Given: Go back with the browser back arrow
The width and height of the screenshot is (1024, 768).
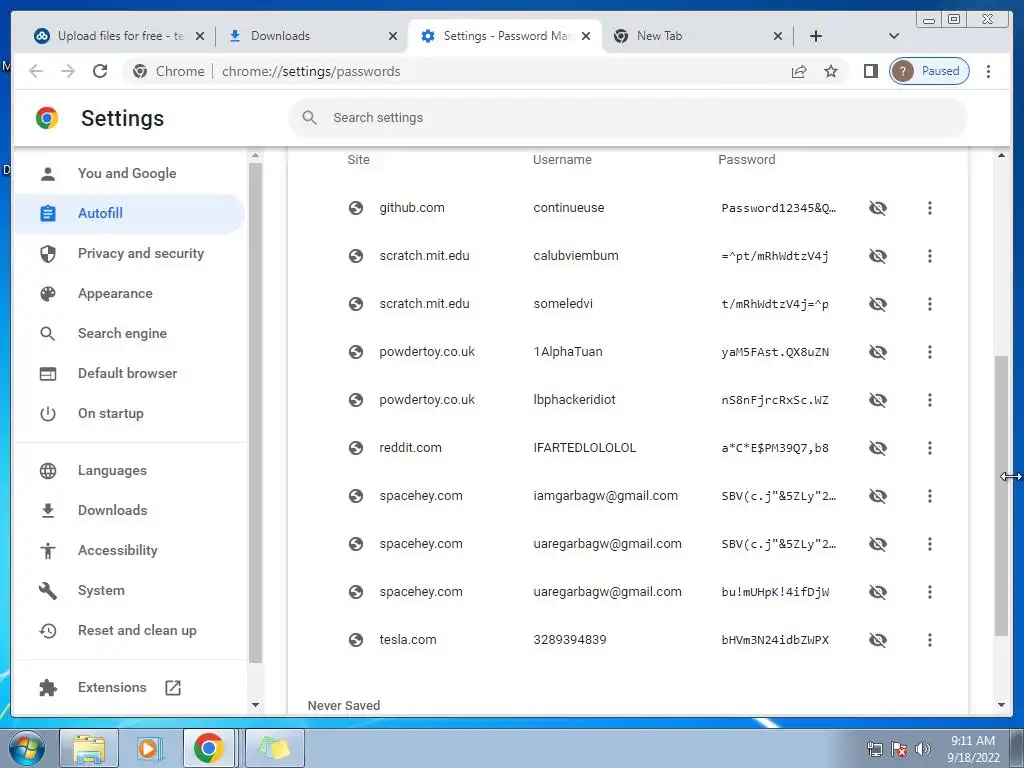Looking at the screenshot, I should (x=36, y=71).
